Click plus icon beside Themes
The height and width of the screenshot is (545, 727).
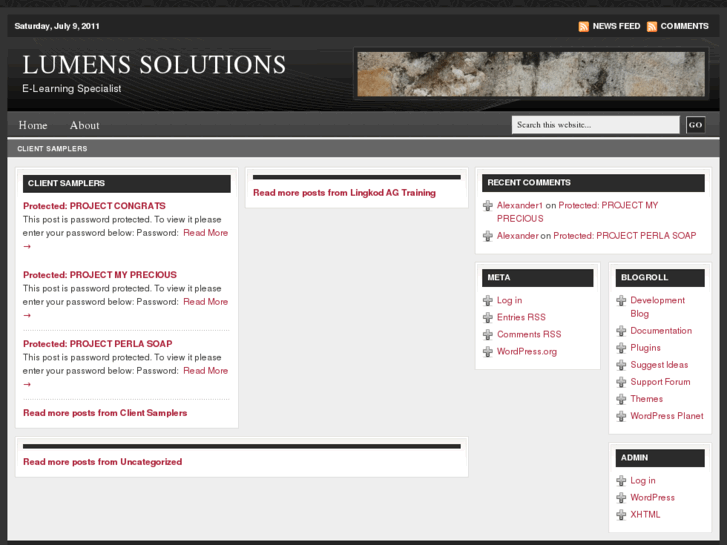pos(621,399)
